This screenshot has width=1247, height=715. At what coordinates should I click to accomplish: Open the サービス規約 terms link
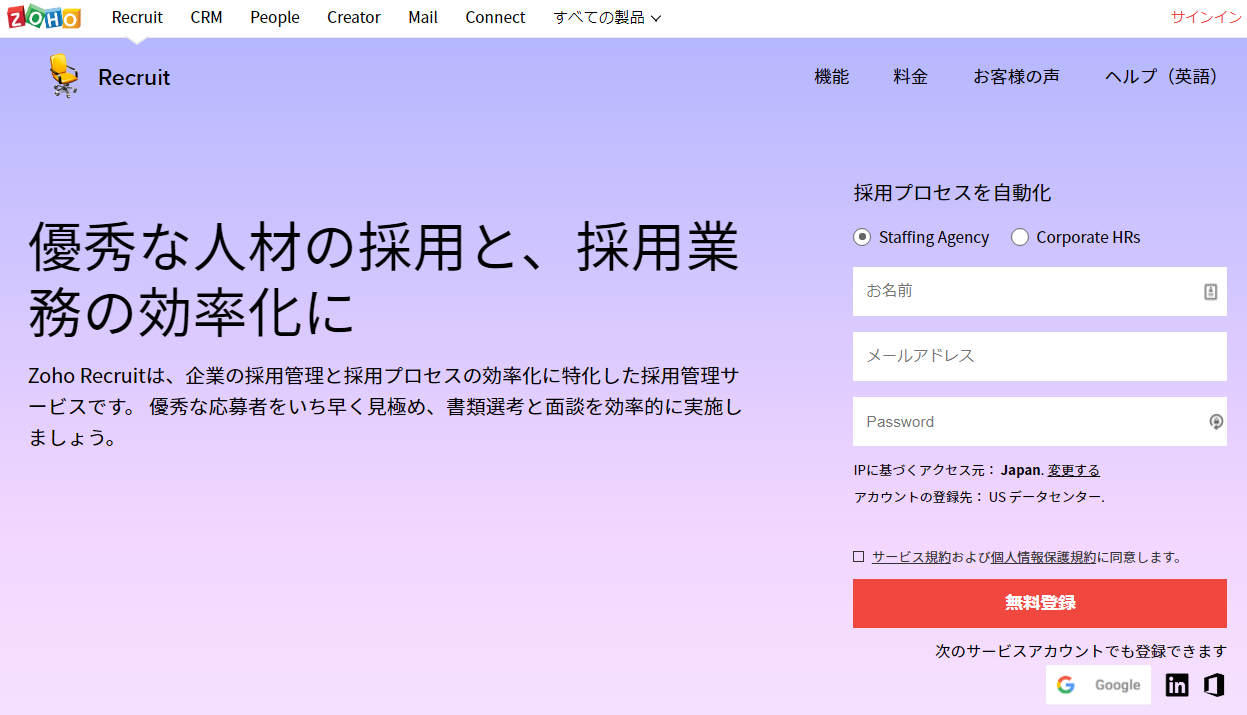[911, 557]
